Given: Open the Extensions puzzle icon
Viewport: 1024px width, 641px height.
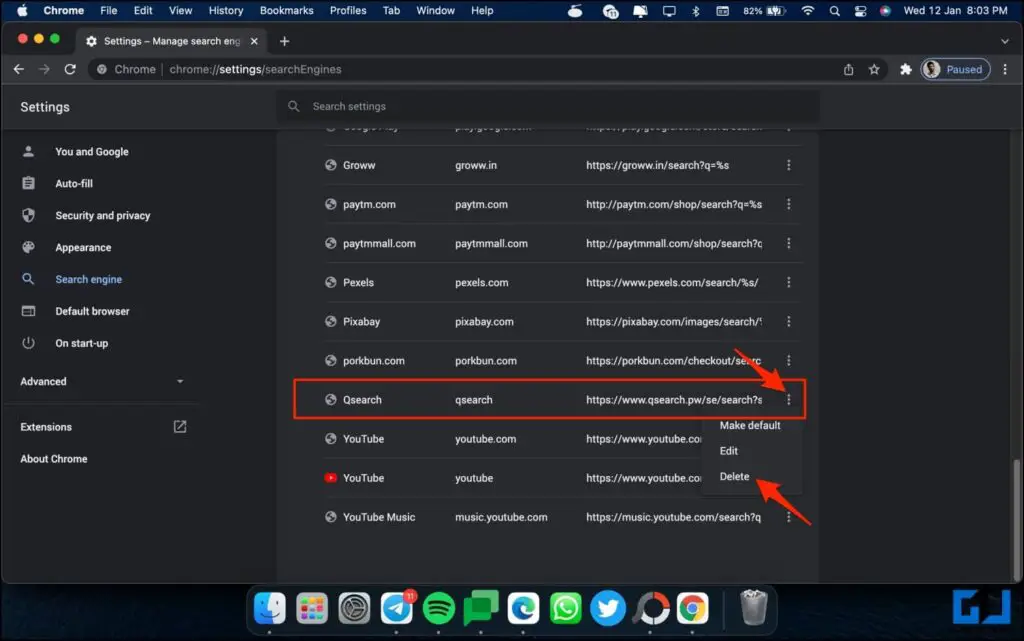Looking at the screenshot, I should pos(905,69).
